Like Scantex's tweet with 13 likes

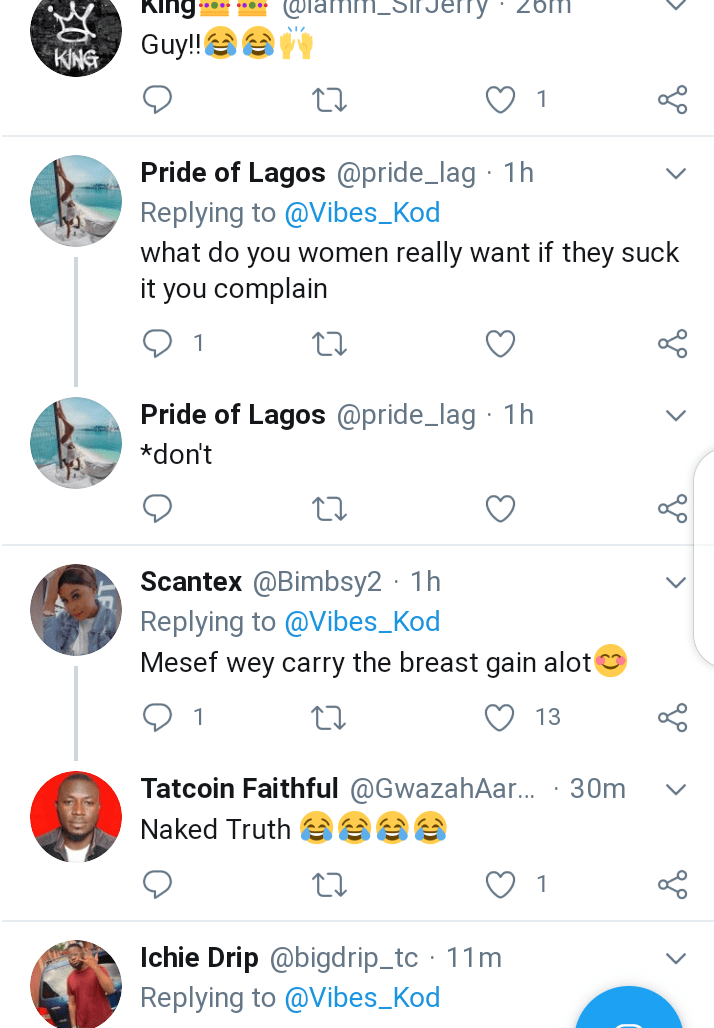click(500, 717)
